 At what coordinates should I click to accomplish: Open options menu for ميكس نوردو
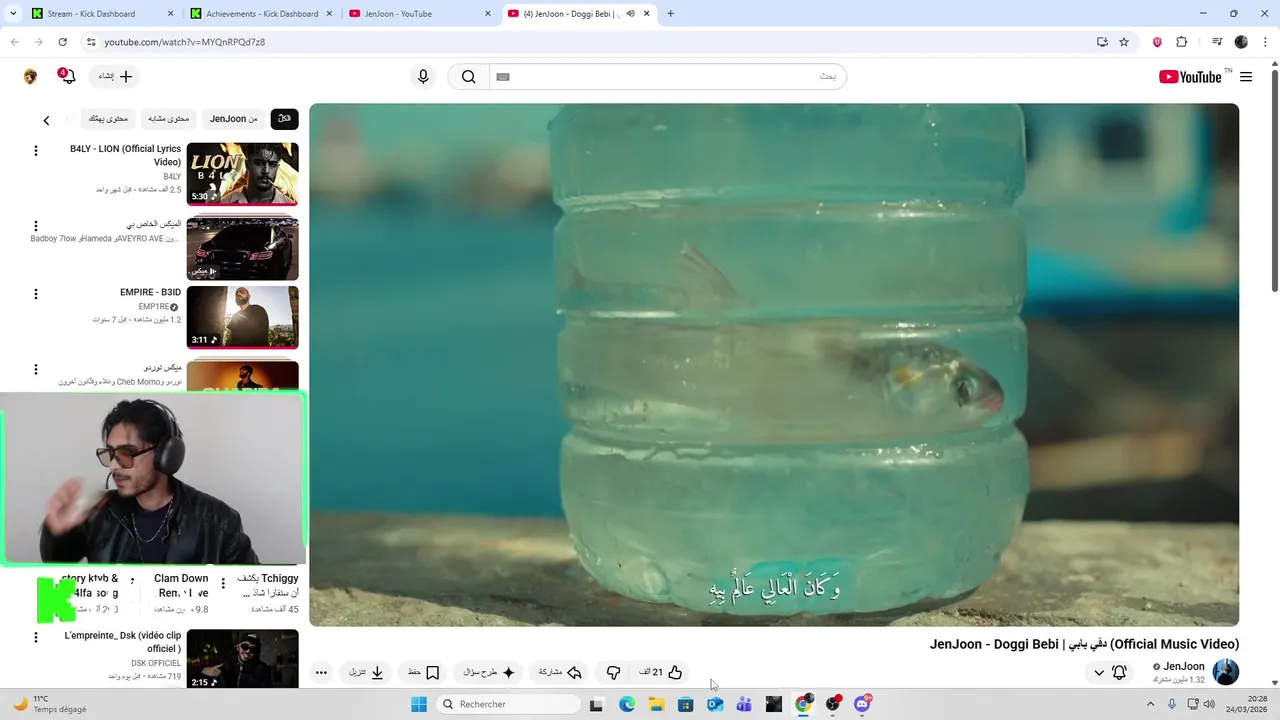(x=36, y=370)
